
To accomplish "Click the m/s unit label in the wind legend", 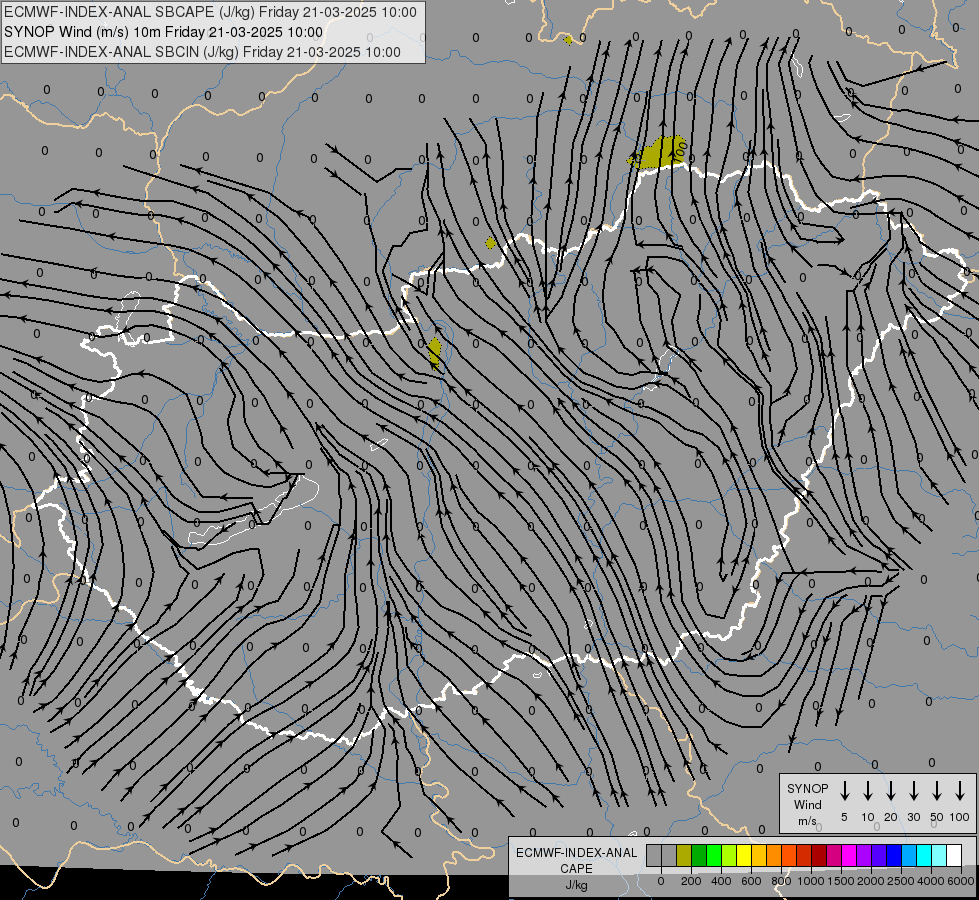I will [x=807, y=821].
